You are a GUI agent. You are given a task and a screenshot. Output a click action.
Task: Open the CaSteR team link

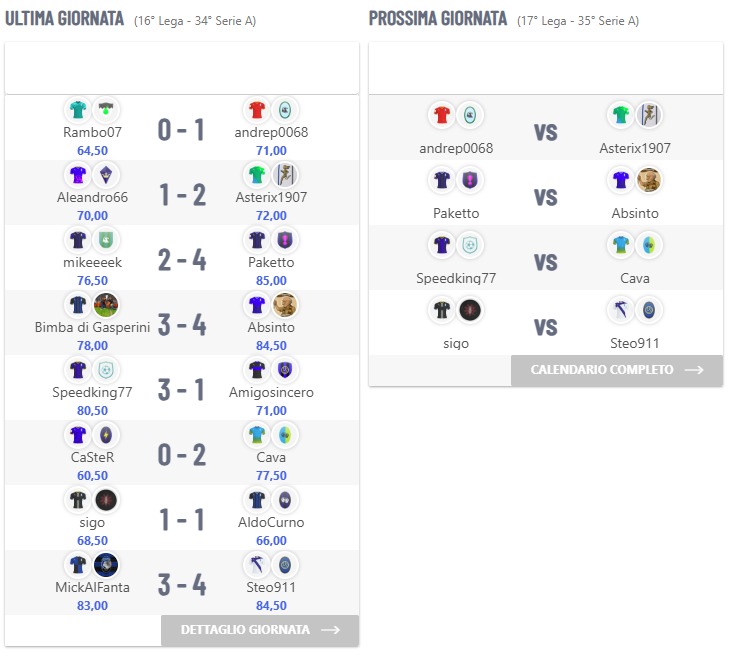(x=92, y=457)
